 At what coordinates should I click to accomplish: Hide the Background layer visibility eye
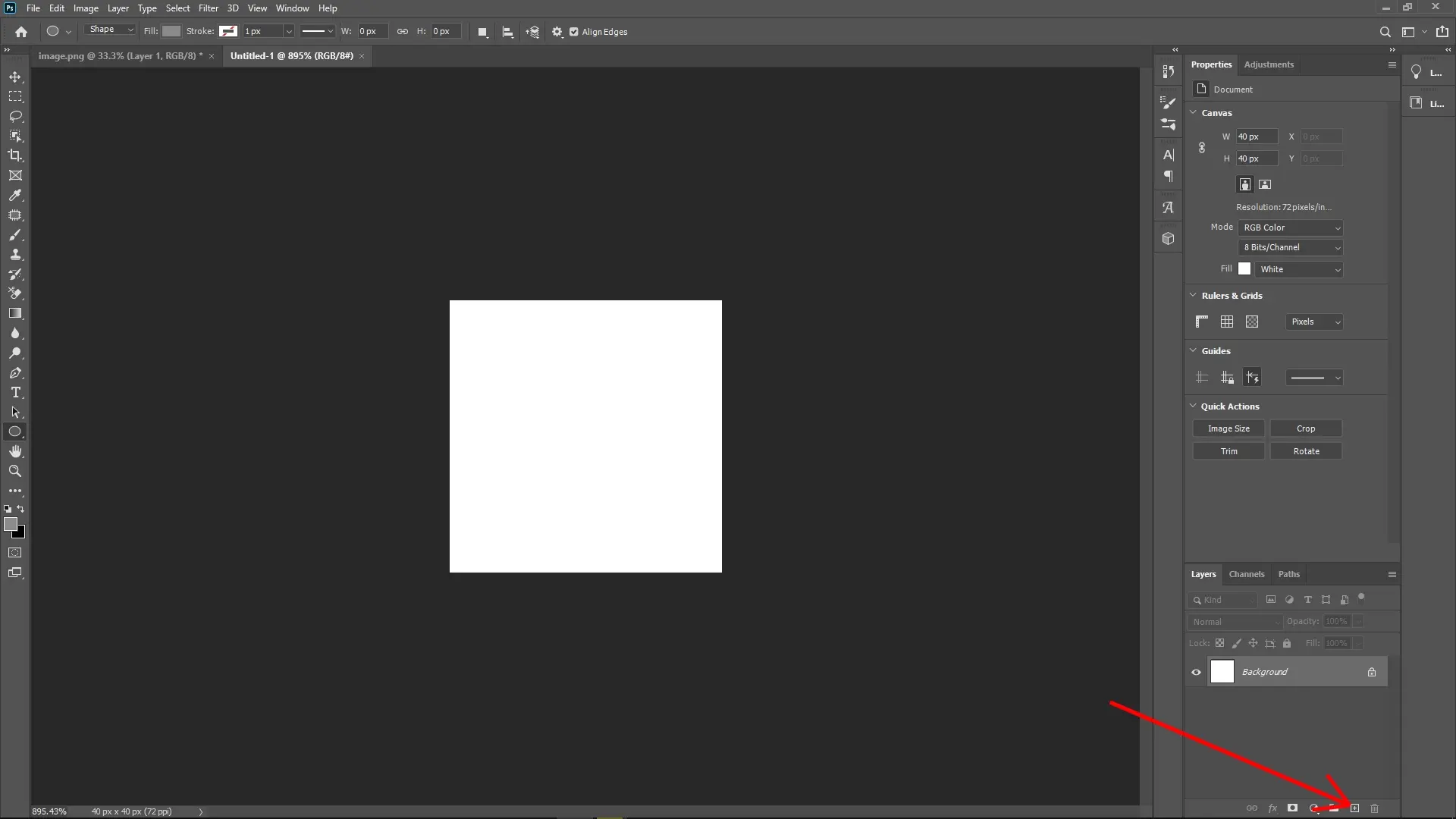pyautogui.click(x=1196, y=672)
